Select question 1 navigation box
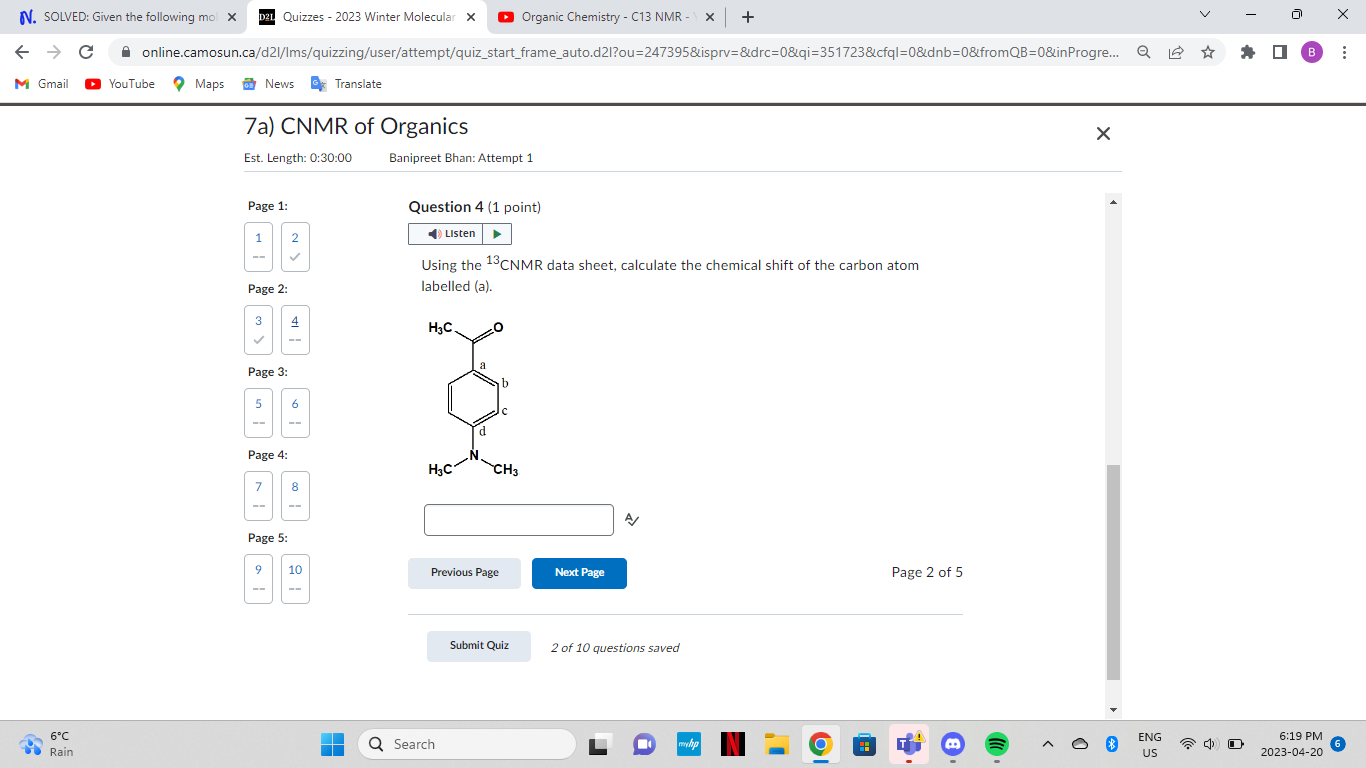Viewport: 1366px width, 768px height. click(x=258, y=247)
